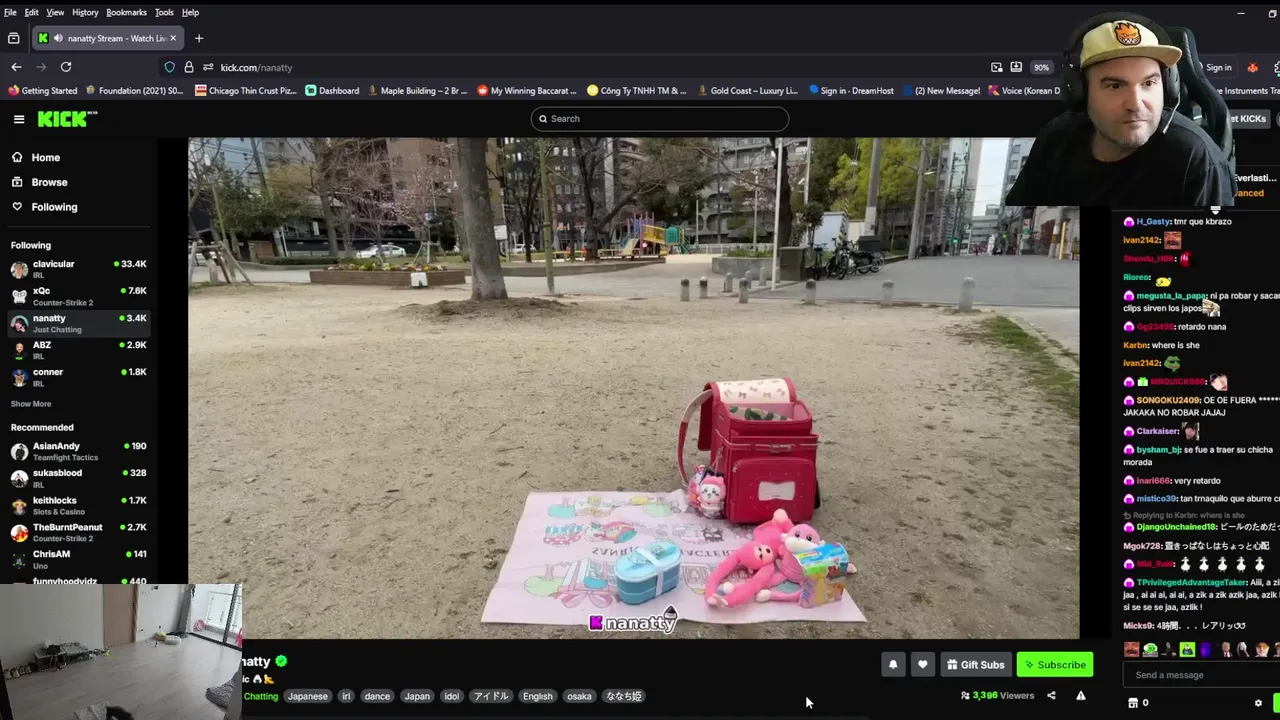Open the File menu

[x=10, y=12]
